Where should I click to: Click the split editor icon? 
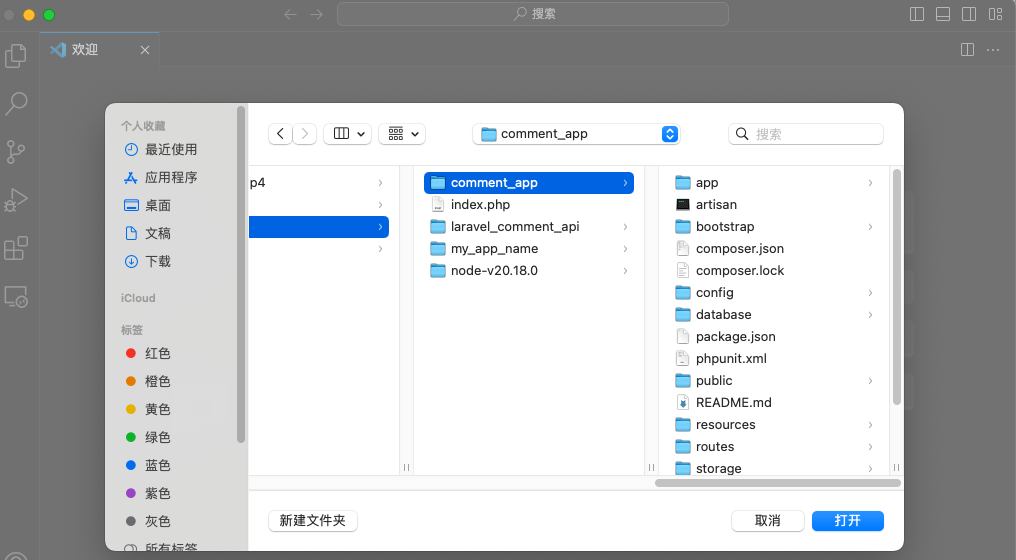[967, 49]
